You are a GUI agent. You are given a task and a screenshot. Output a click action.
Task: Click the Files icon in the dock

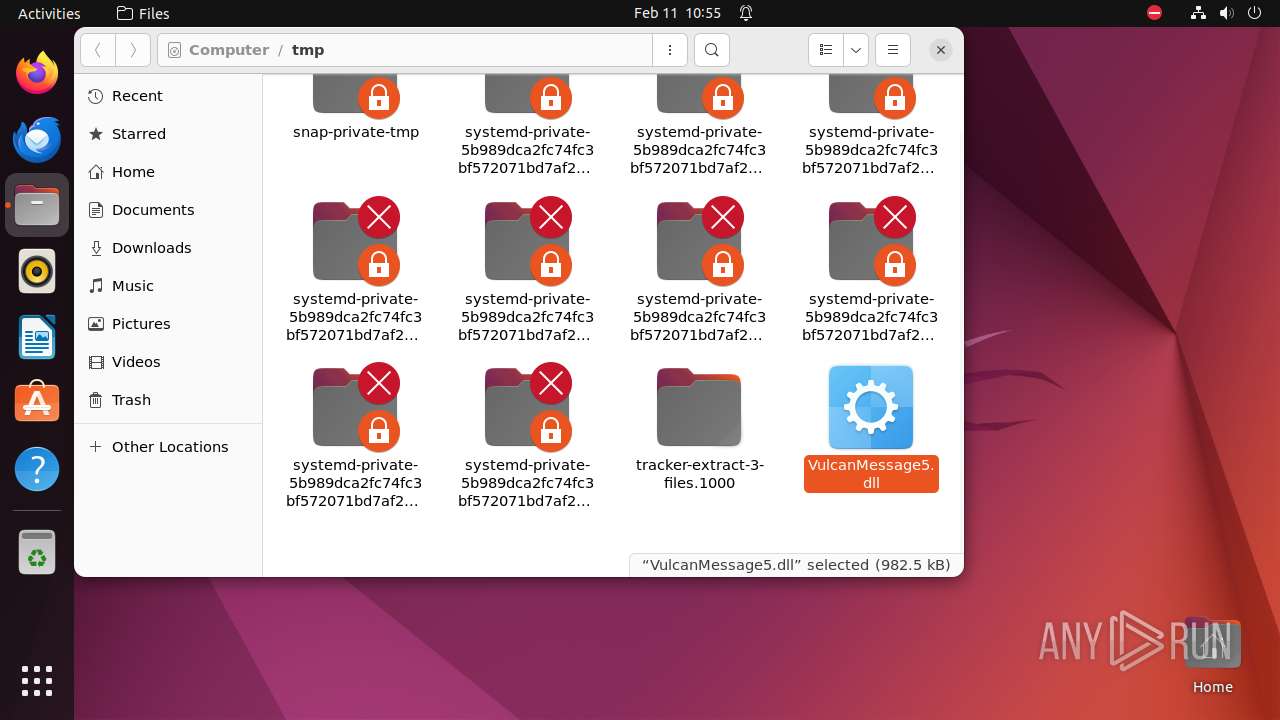(x=37, y=205)
